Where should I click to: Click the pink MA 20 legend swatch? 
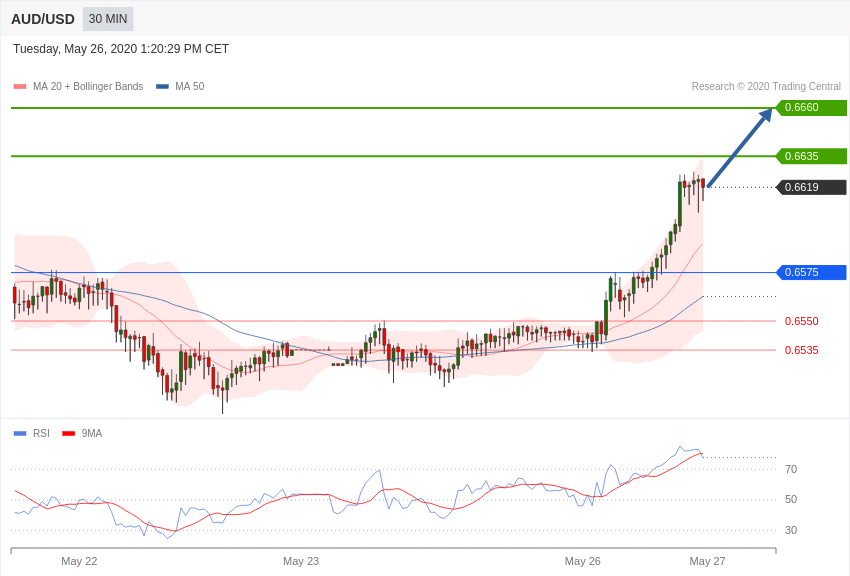[20, 87]
